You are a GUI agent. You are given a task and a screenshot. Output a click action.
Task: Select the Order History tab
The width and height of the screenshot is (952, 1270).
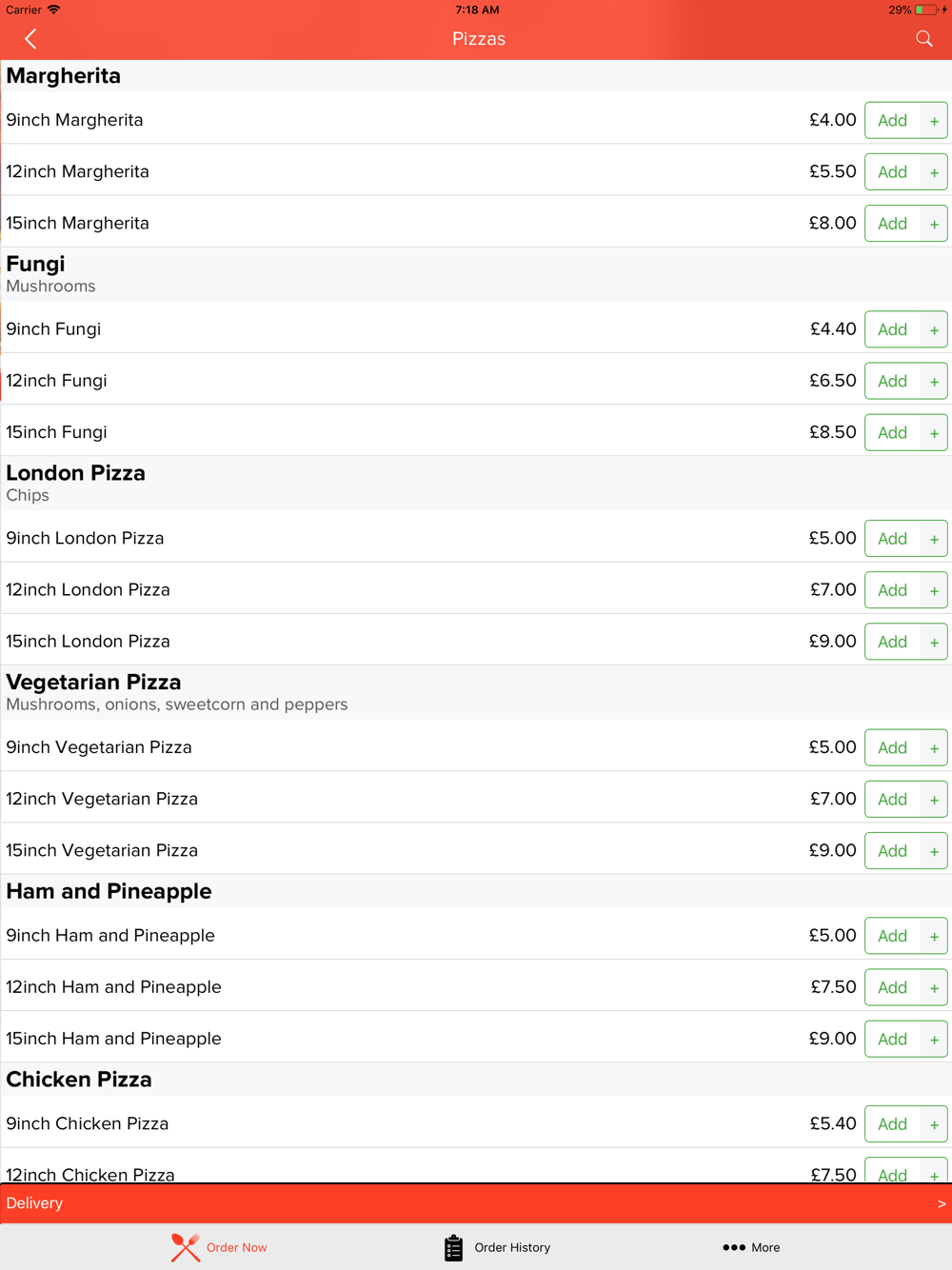coord(497,1247)
